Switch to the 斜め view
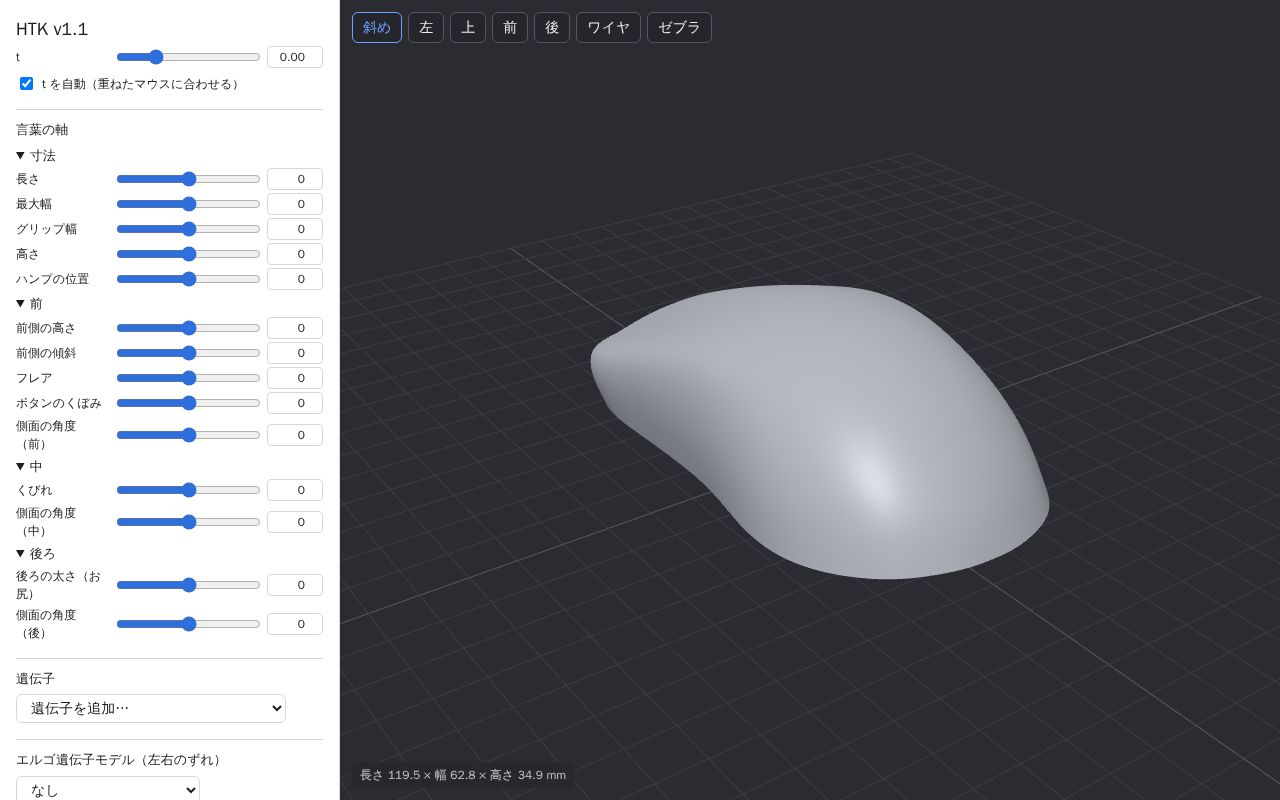Viewport: 1280px width, 800px height. [x=377, y=28]
